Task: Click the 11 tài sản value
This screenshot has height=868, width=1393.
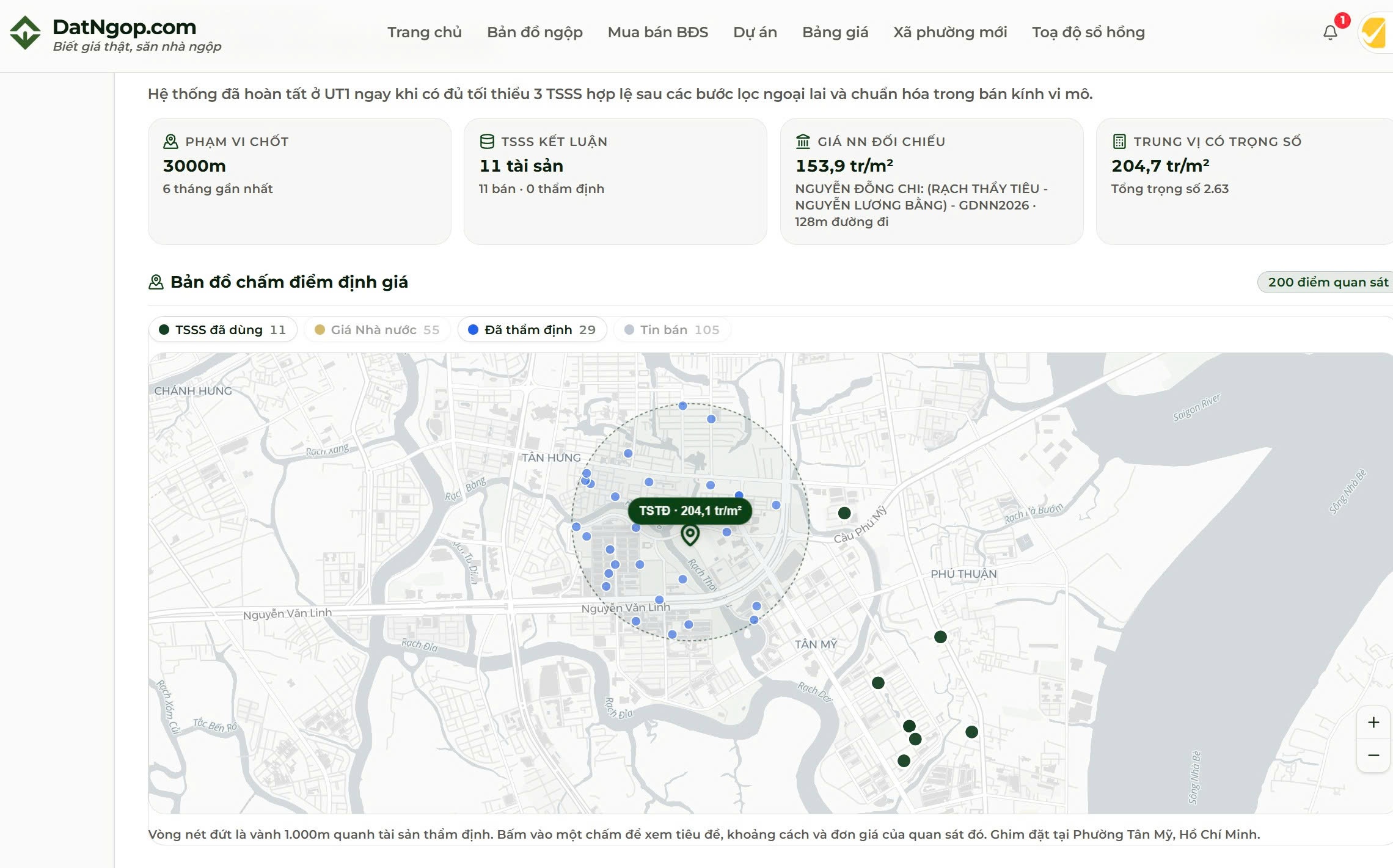Action: 521,166
